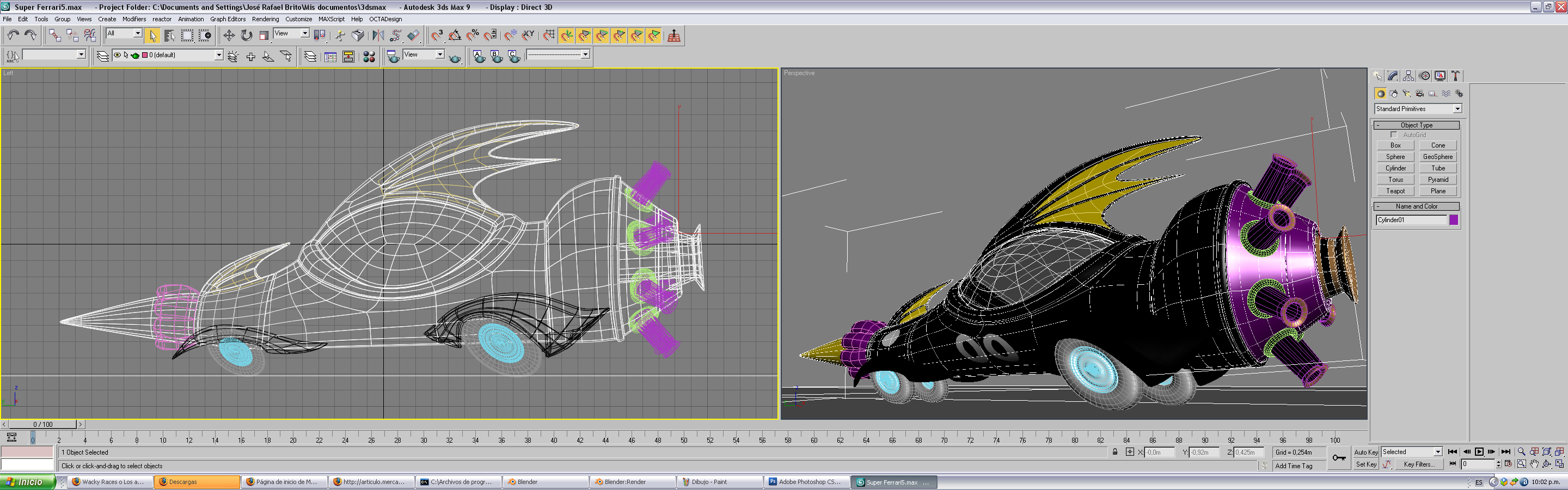Click the Teapot primitive button
1568x490 pixels.
click(x=1395, y=191)
